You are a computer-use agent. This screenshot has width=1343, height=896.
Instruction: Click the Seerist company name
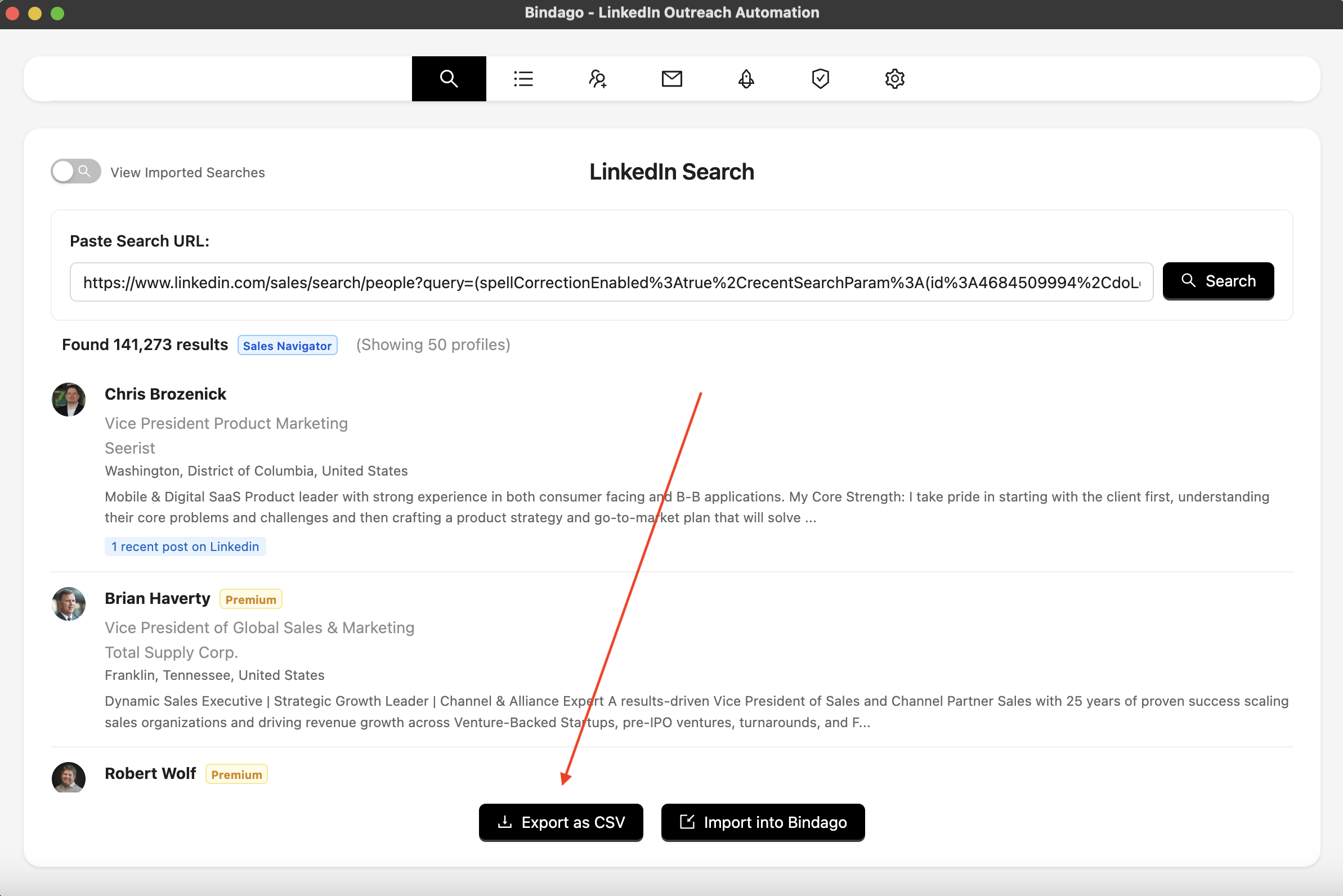(x=129, y=448)
